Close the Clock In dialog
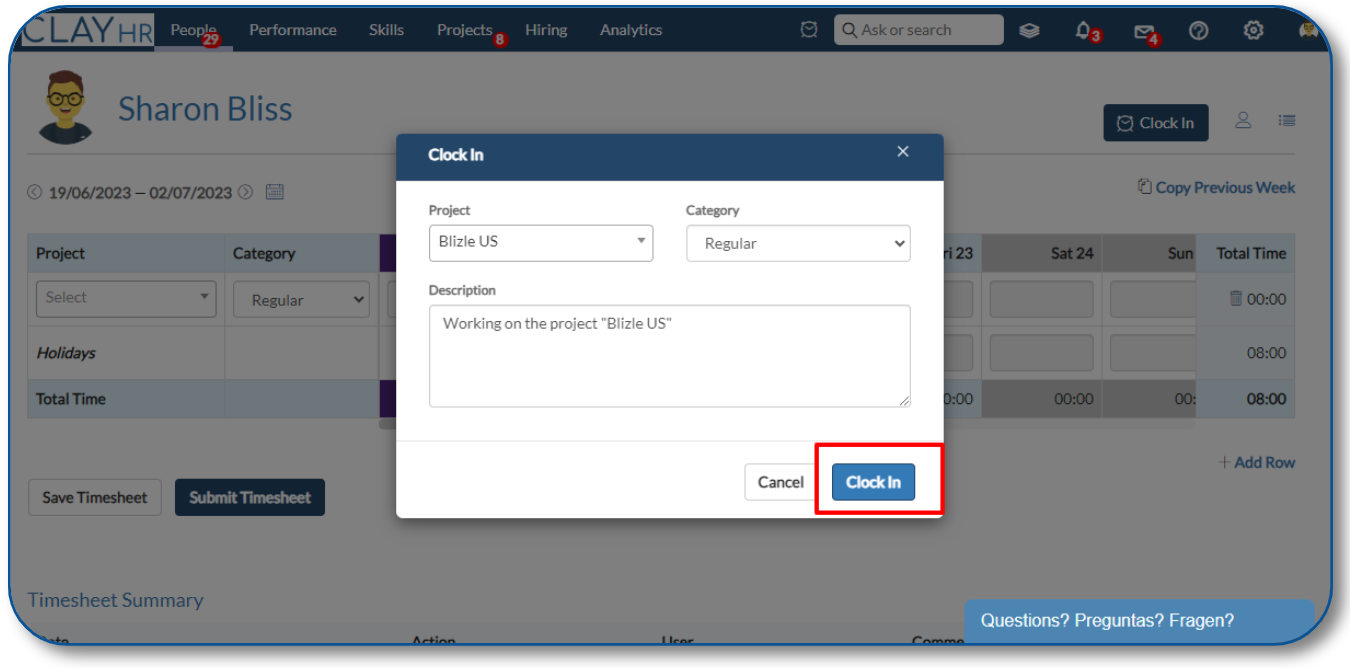This screenshot has height=668, width=1350. tap(903, 152)
